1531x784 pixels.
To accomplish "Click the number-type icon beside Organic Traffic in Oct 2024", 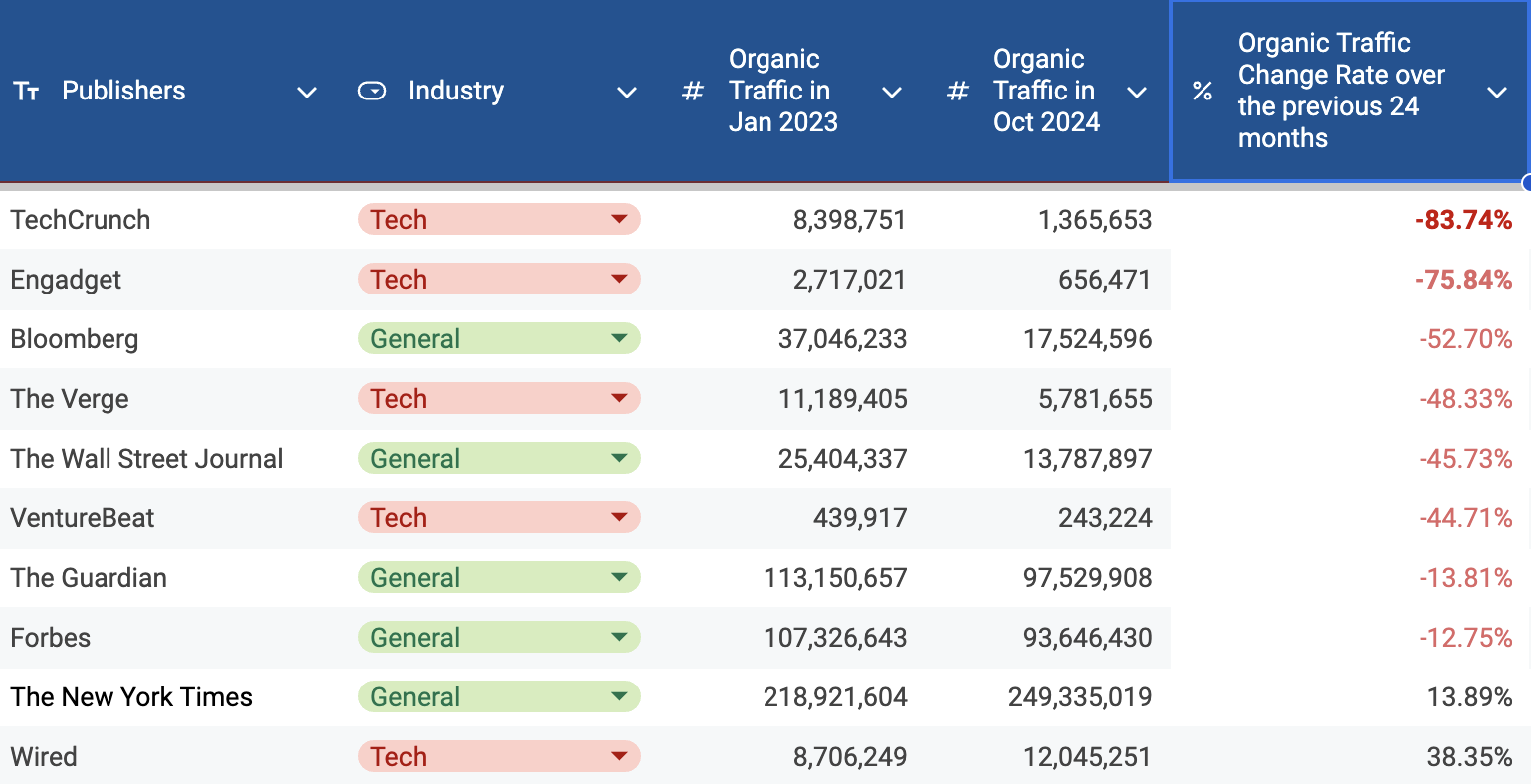I will (958, 92).
